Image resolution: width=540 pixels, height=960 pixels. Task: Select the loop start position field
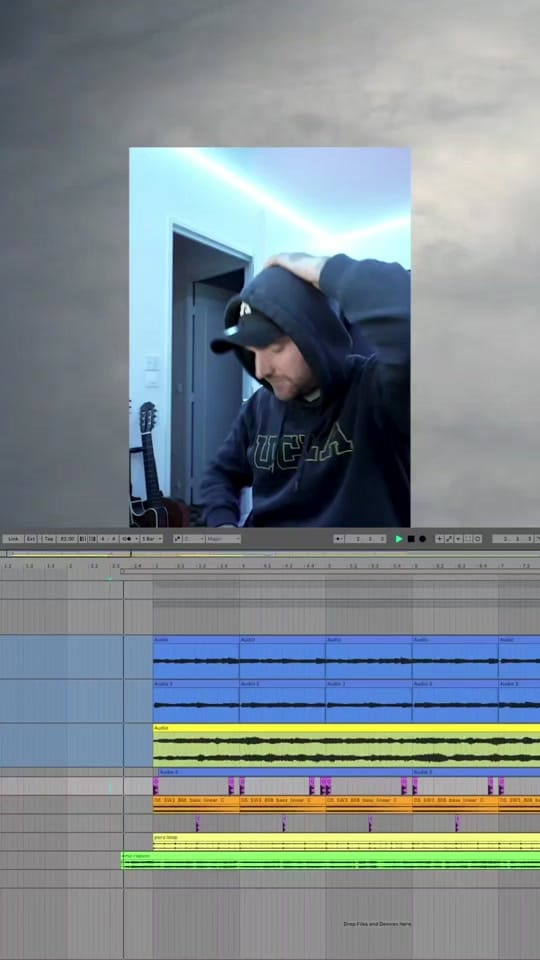click(x=513, y=539)
